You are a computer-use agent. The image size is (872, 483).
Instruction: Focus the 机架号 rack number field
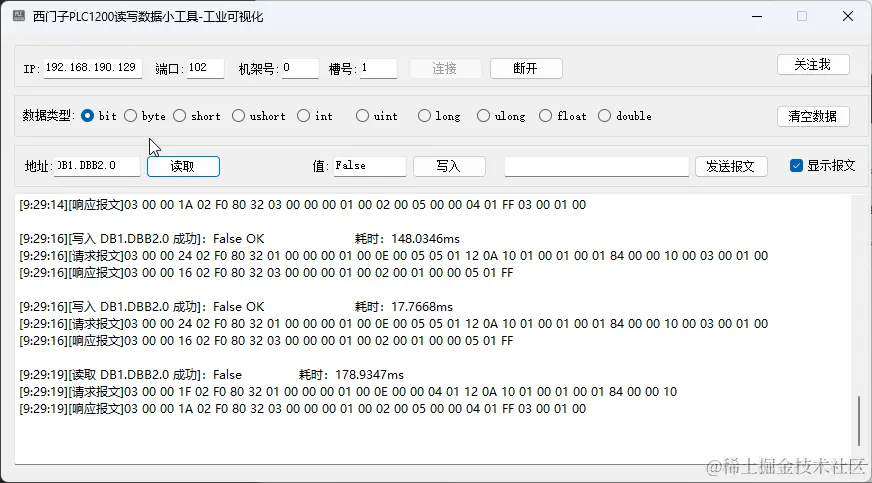[300, 68]
